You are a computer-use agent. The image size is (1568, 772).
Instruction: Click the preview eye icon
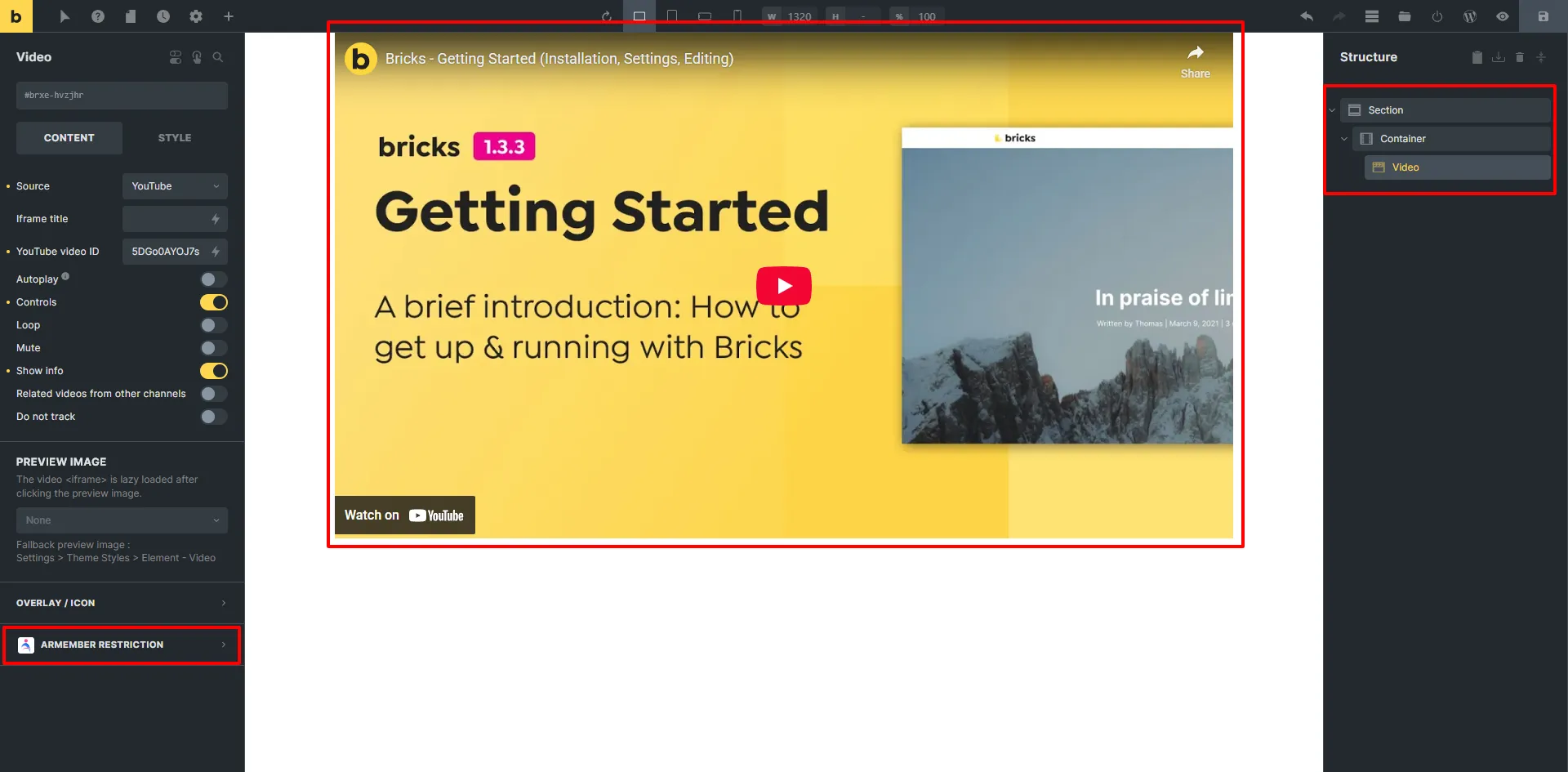[1503, 16]
